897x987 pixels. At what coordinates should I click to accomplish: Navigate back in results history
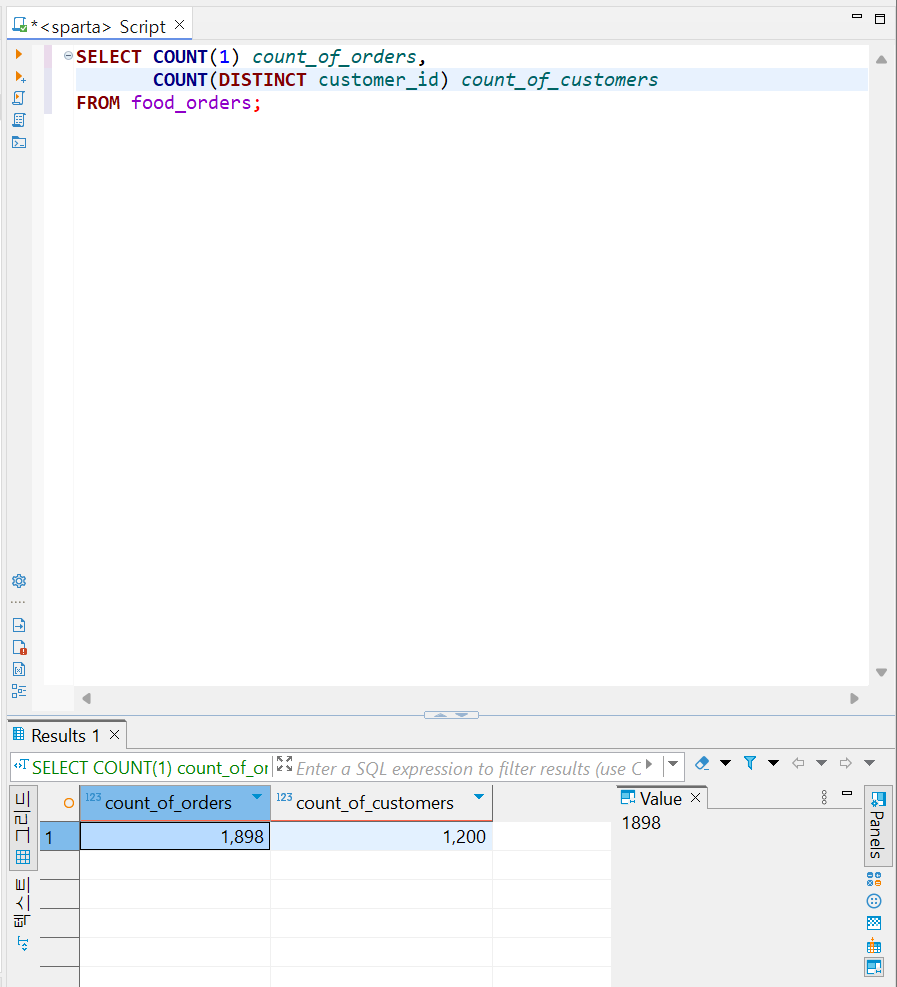[x=798, y=763]
